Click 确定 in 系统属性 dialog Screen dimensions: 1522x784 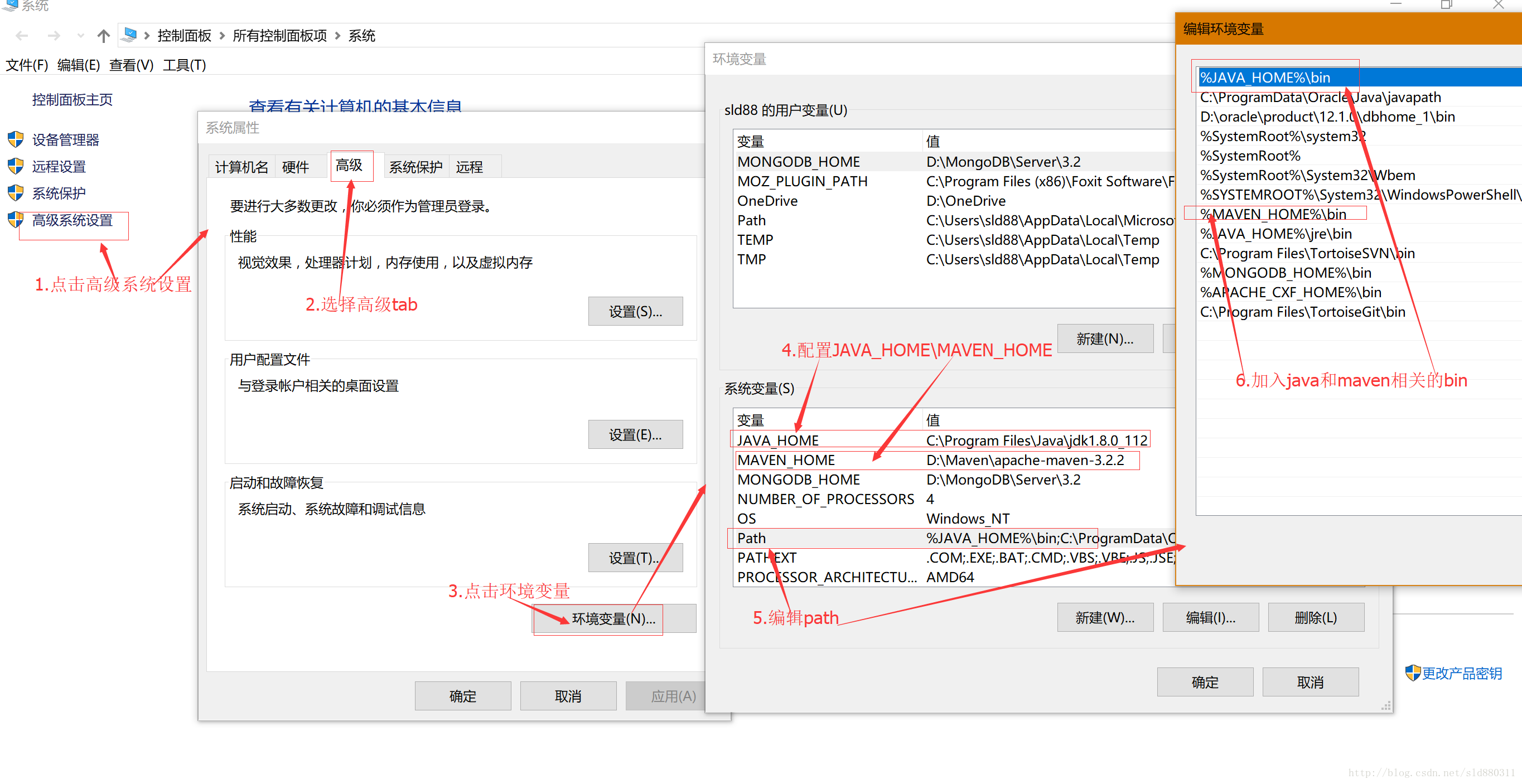(463, 696)
